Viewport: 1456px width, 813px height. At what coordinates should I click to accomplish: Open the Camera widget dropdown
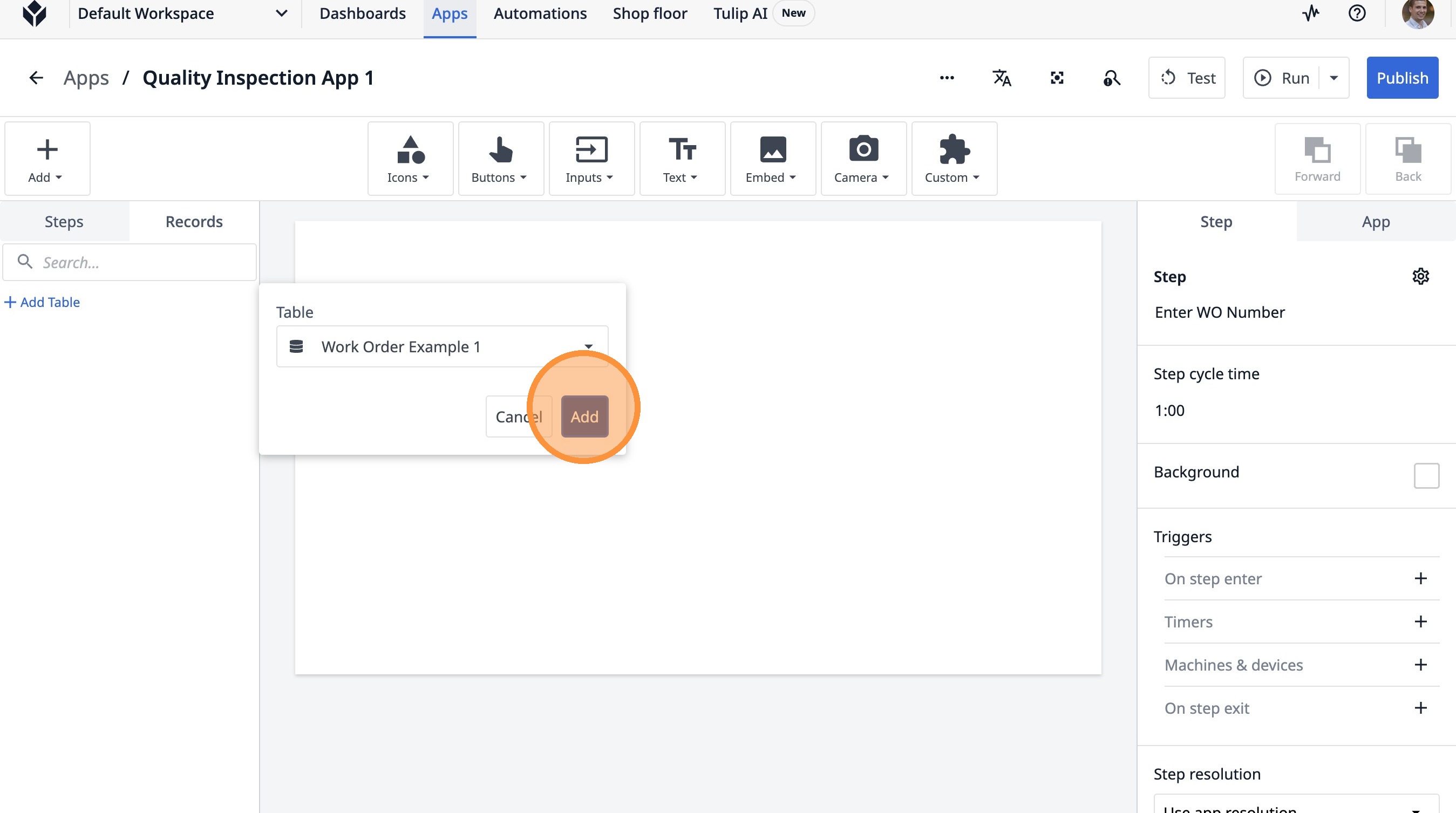[x=863, y=159]
